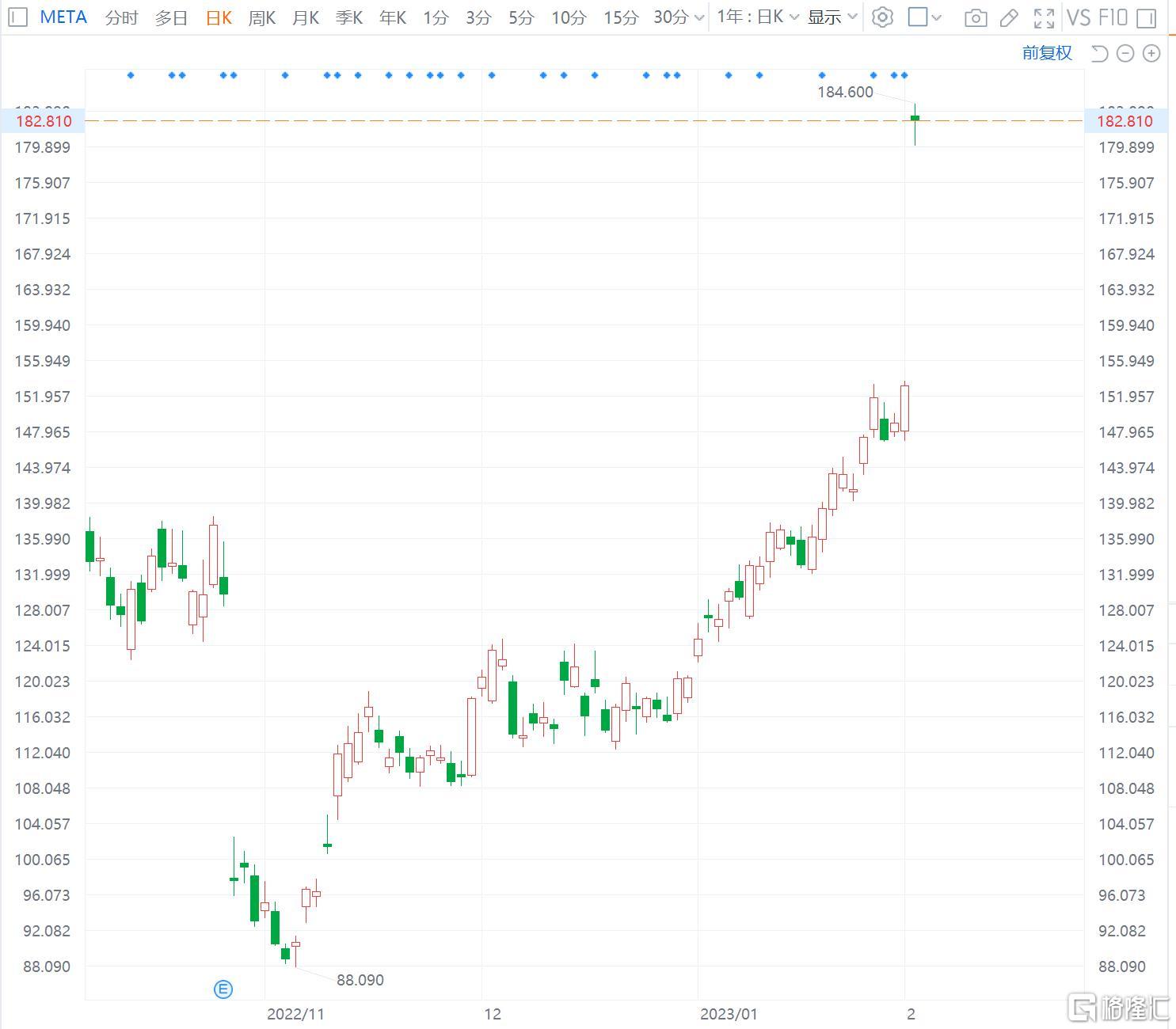The height and width of the screenshot is (1029, 1176).
Task: Click the META ticker symbol
Action: [63, 17]
